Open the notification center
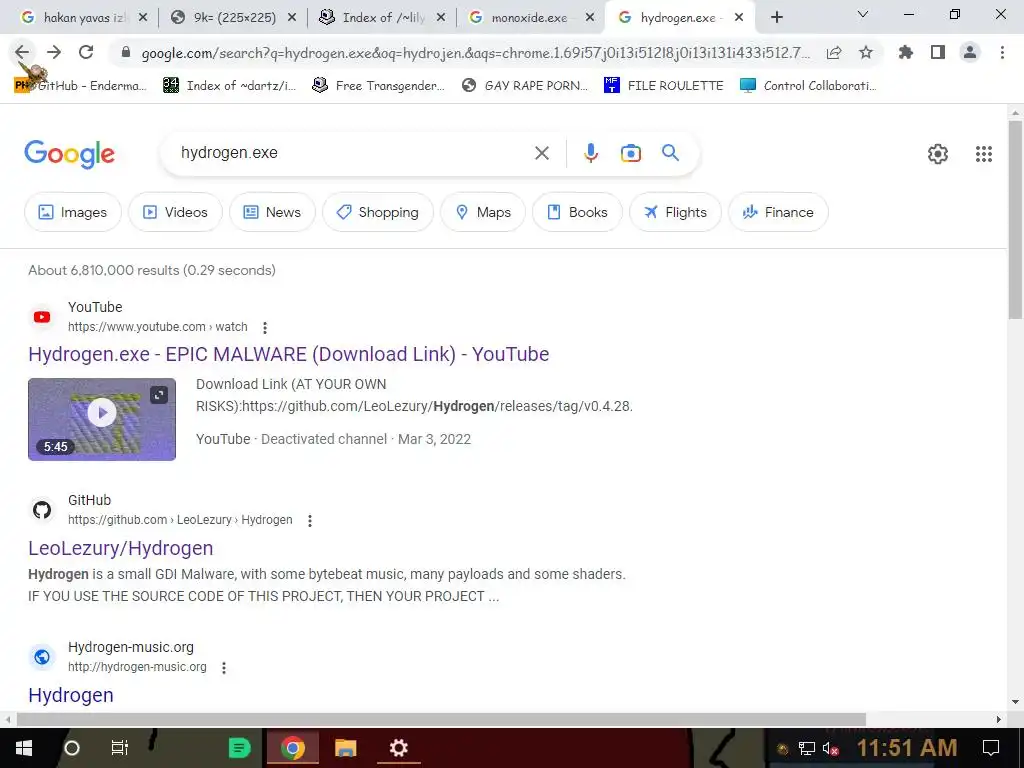 pos(991,748)
